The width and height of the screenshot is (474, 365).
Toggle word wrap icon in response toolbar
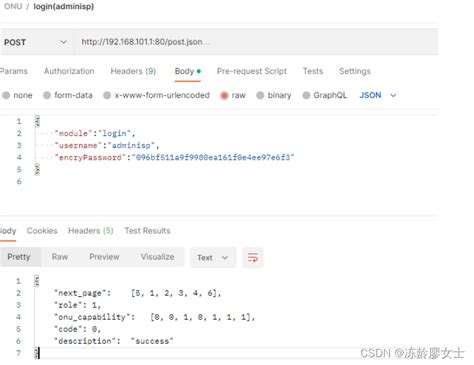click(253, 257)
